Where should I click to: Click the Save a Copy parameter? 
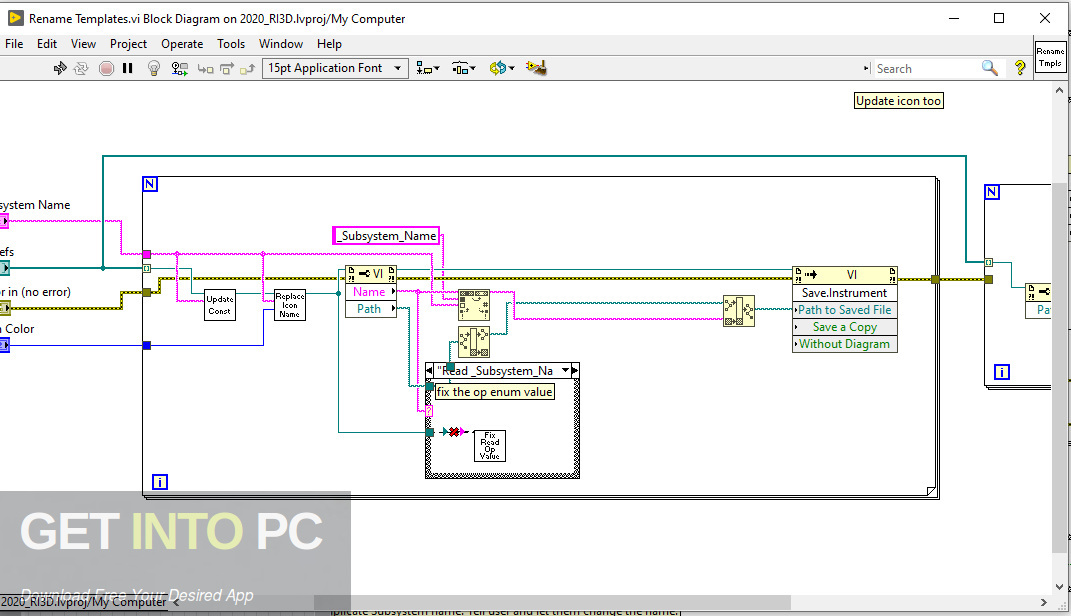click(845, 326)
